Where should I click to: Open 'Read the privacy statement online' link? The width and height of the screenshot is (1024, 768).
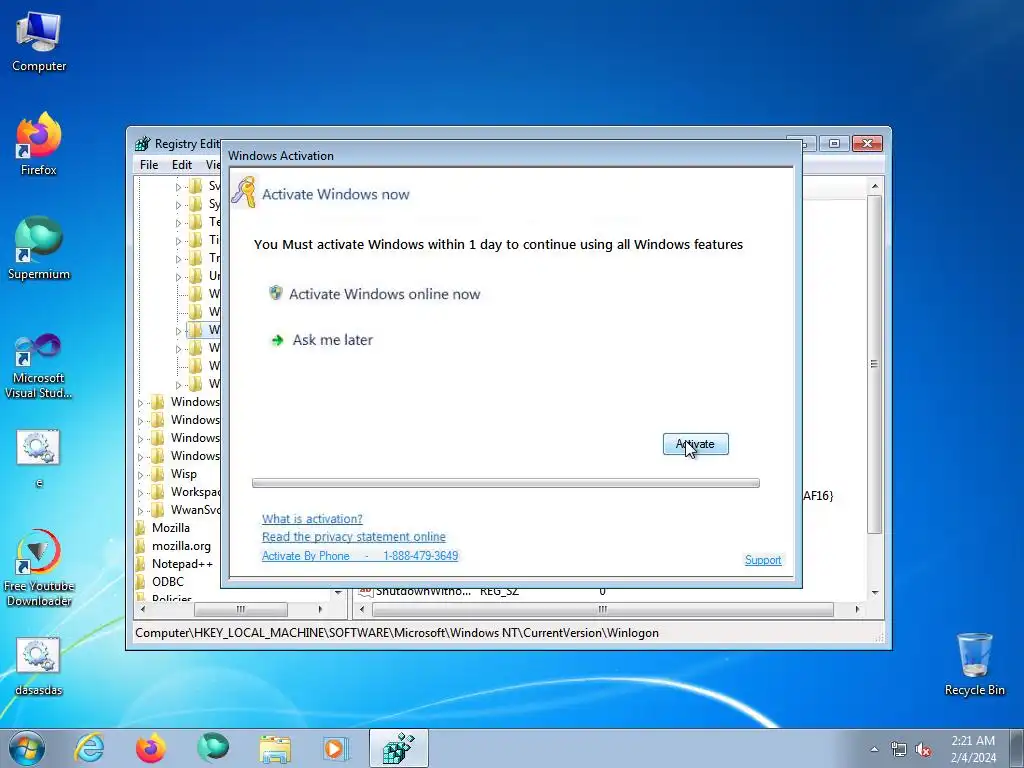353,536
